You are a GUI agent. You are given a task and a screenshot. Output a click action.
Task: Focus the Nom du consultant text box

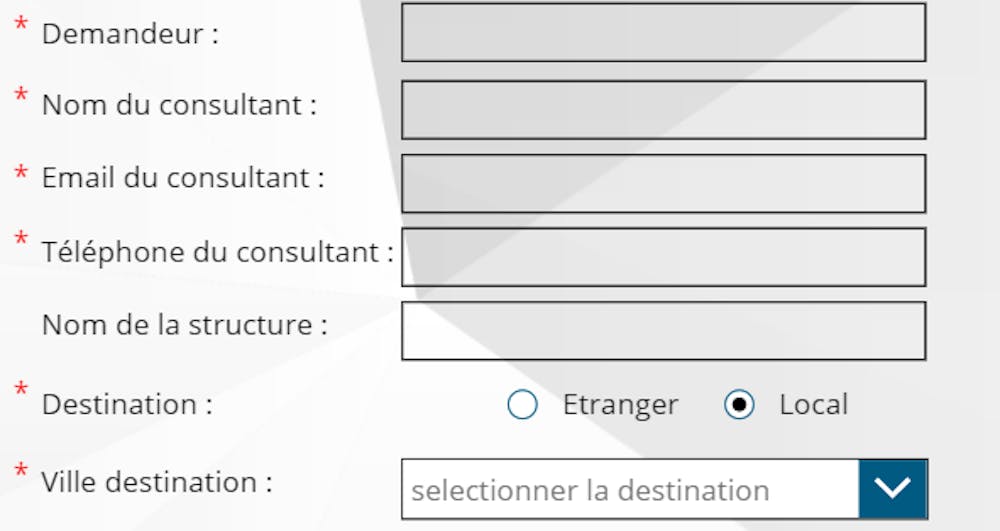663,109
